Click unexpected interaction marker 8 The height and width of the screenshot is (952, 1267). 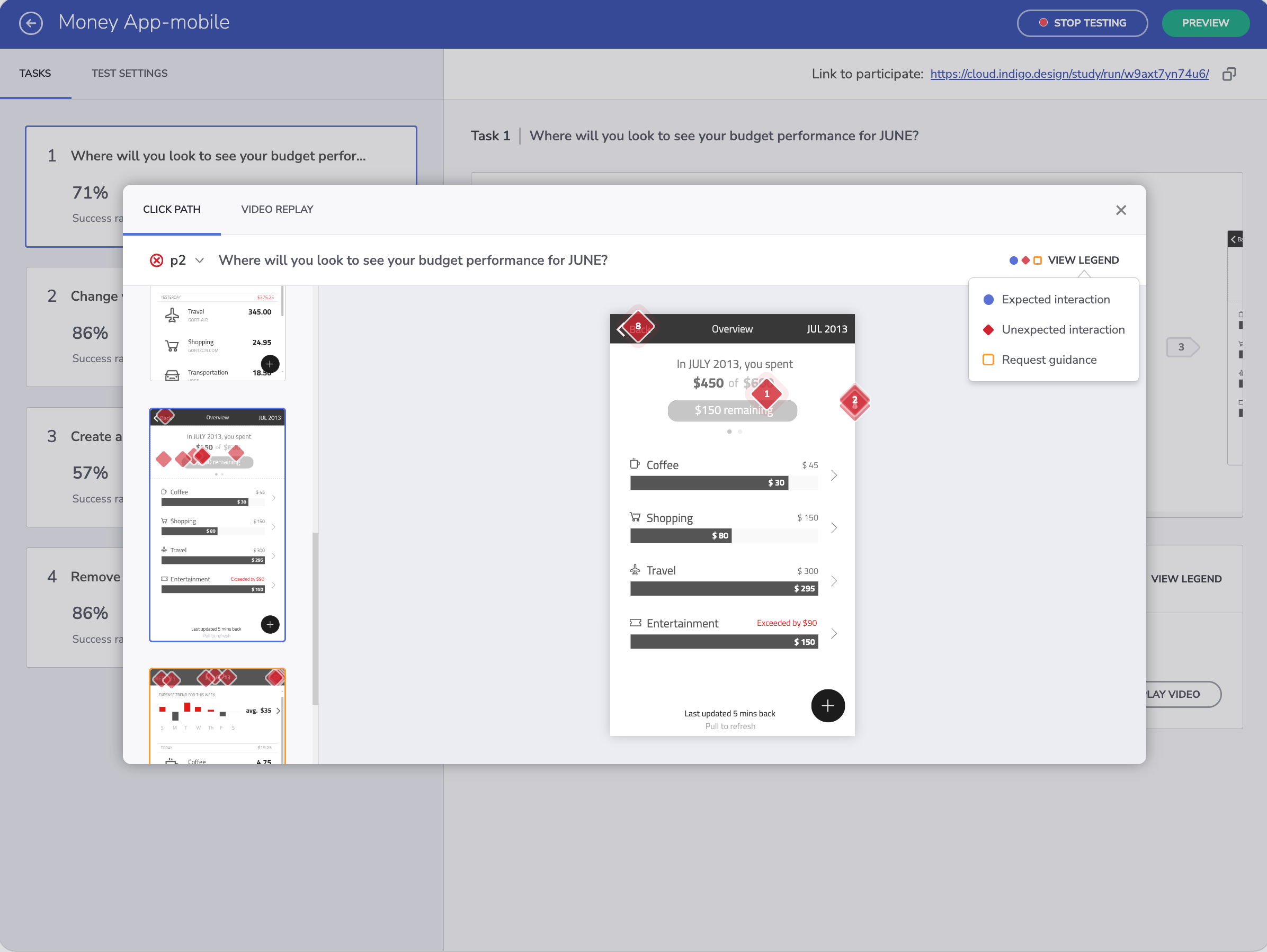(638, 327)
